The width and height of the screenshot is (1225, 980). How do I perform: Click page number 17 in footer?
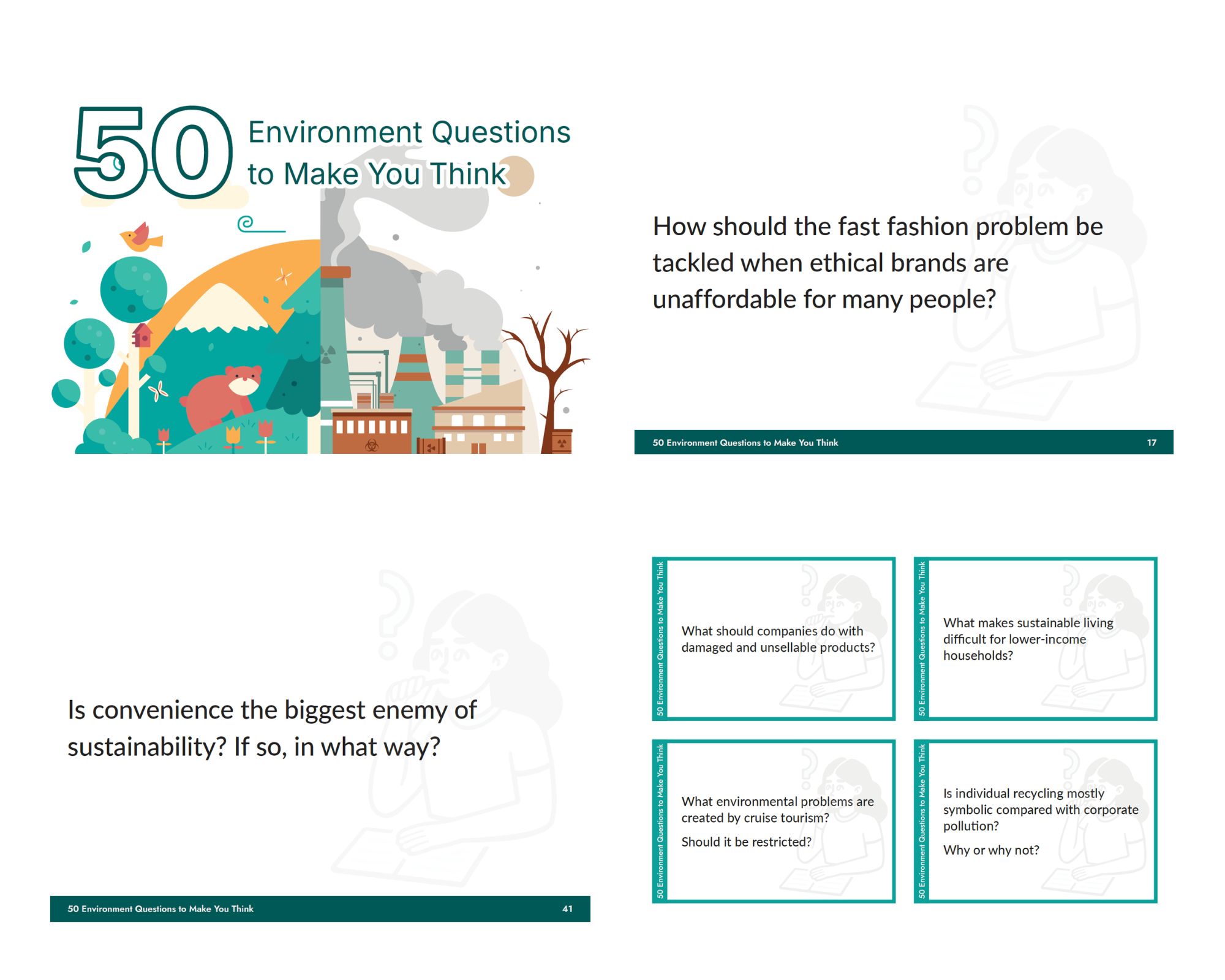(1151, 442)
